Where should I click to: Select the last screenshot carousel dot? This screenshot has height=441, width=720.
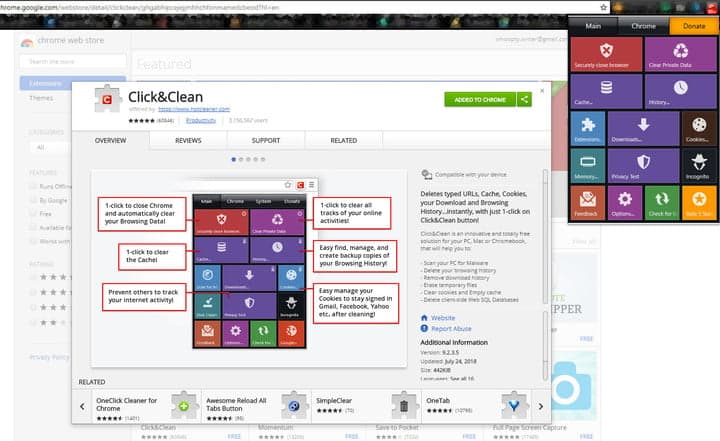click(x=263, y=159)
